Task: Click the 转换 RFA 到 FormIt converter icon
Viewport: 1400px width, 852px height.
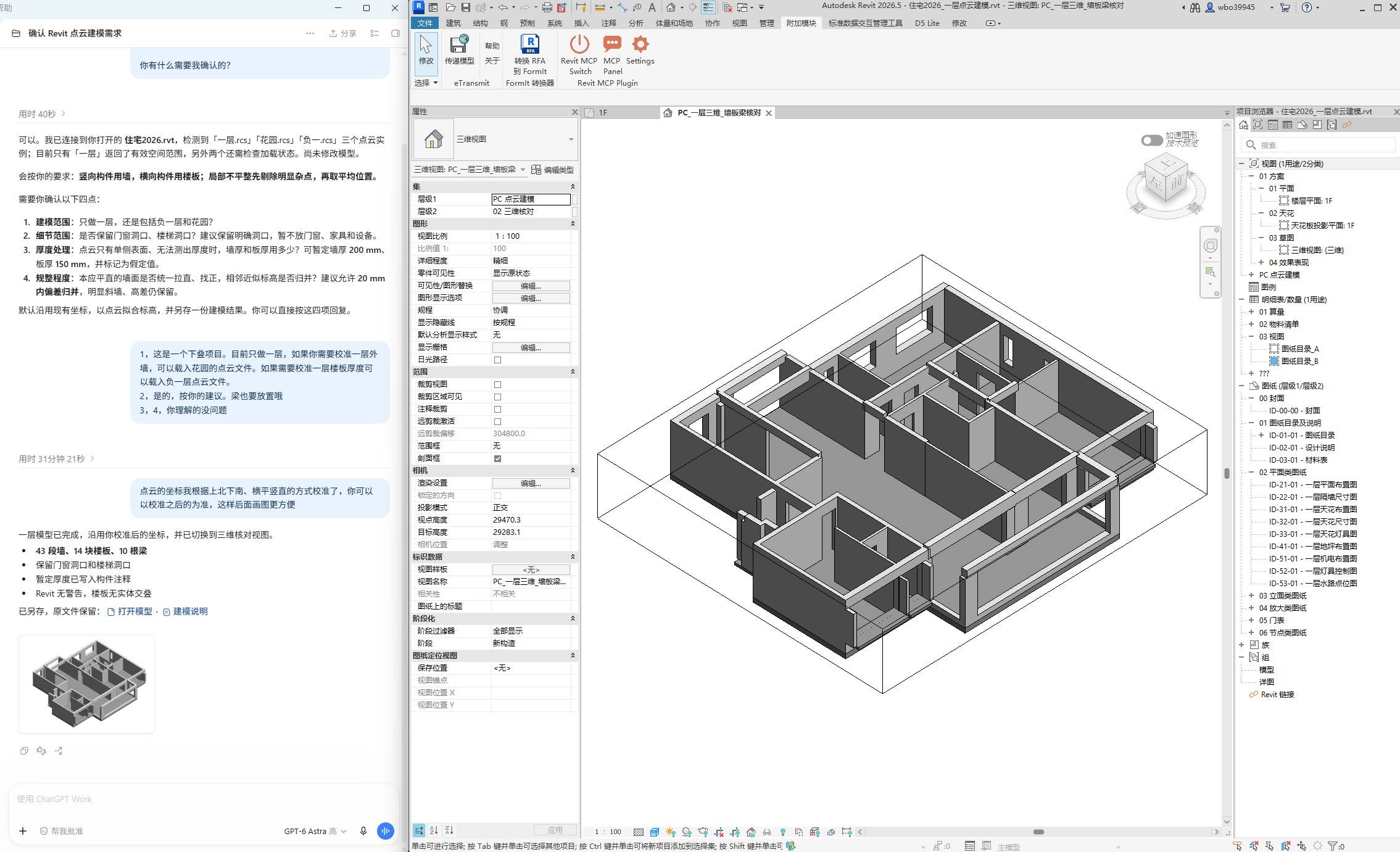Action: click(x=530, y=44)
